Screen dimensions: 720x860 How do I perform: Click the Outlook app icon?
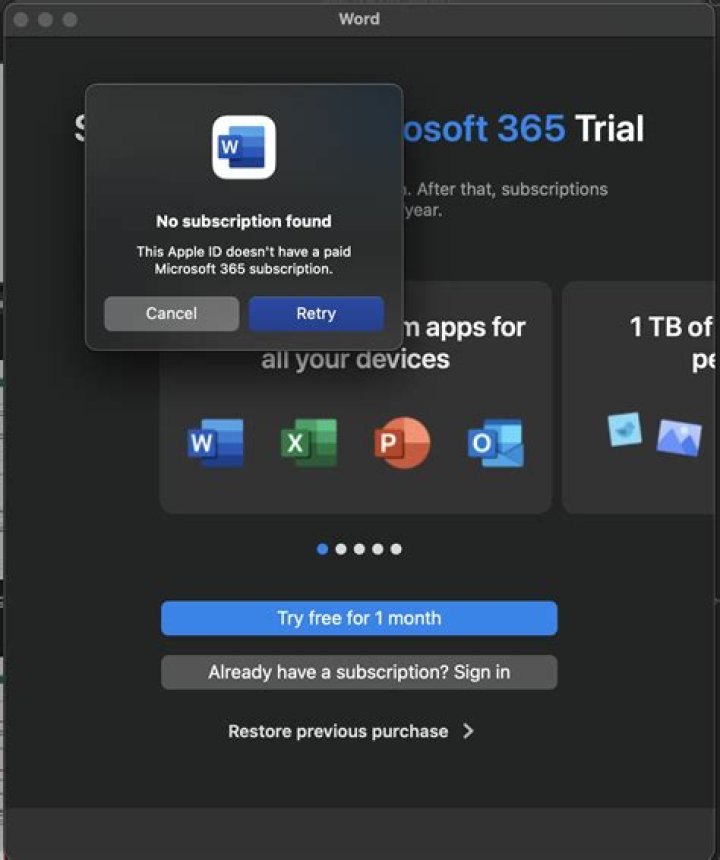click(x=496, y=443)
